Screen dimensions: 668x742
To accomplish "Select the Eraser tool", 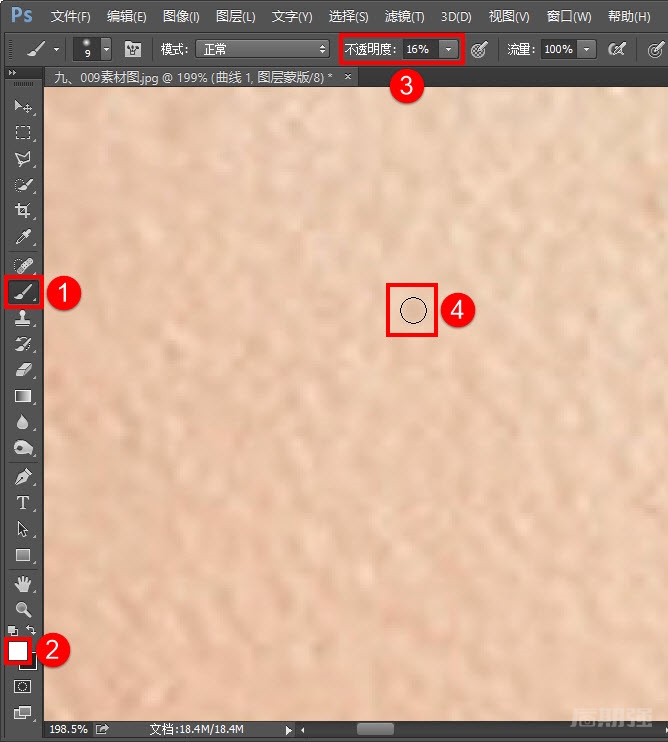I will tap(23, 370).
